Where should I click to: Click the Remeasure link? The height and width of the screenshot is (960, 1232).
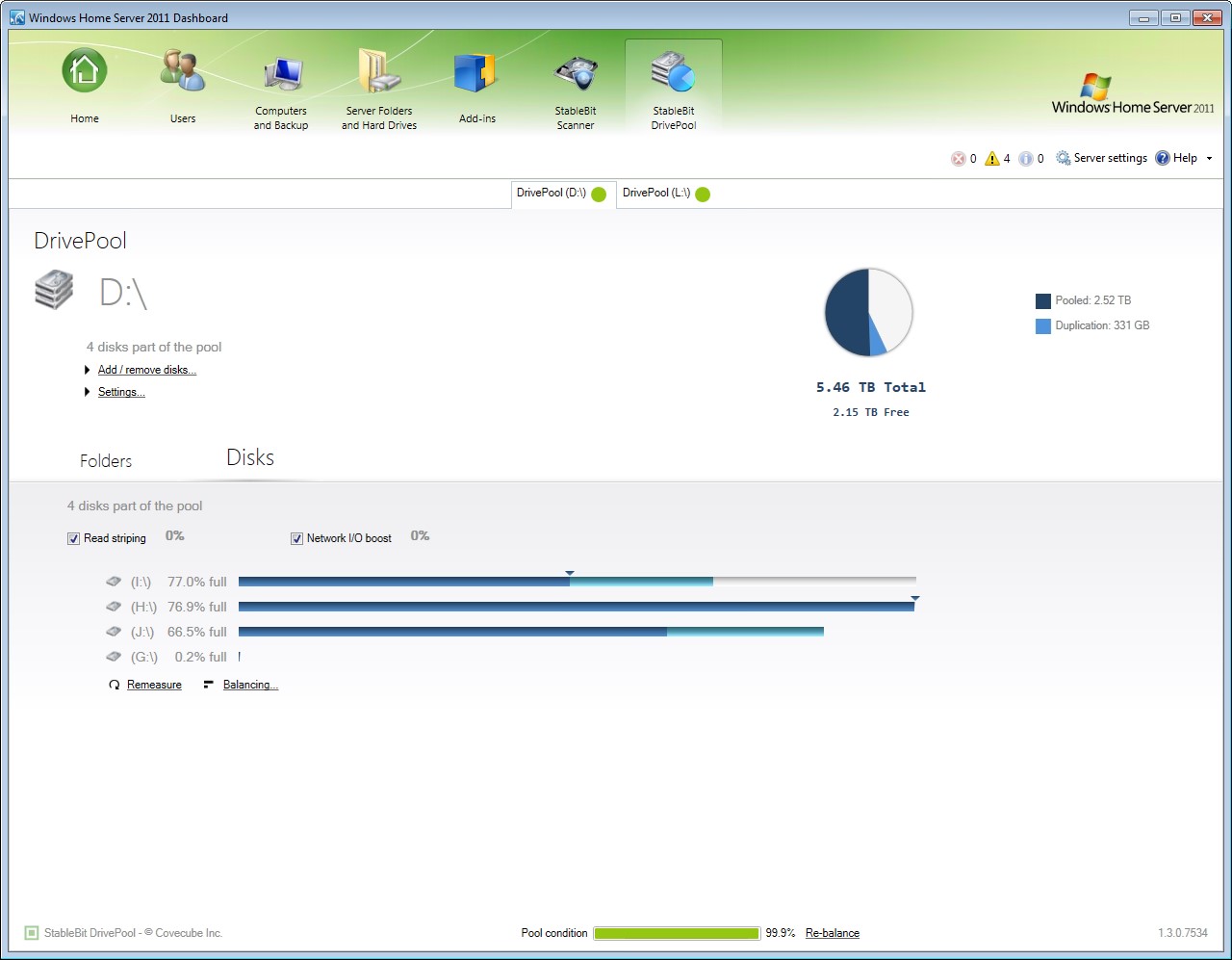[154, 685]
